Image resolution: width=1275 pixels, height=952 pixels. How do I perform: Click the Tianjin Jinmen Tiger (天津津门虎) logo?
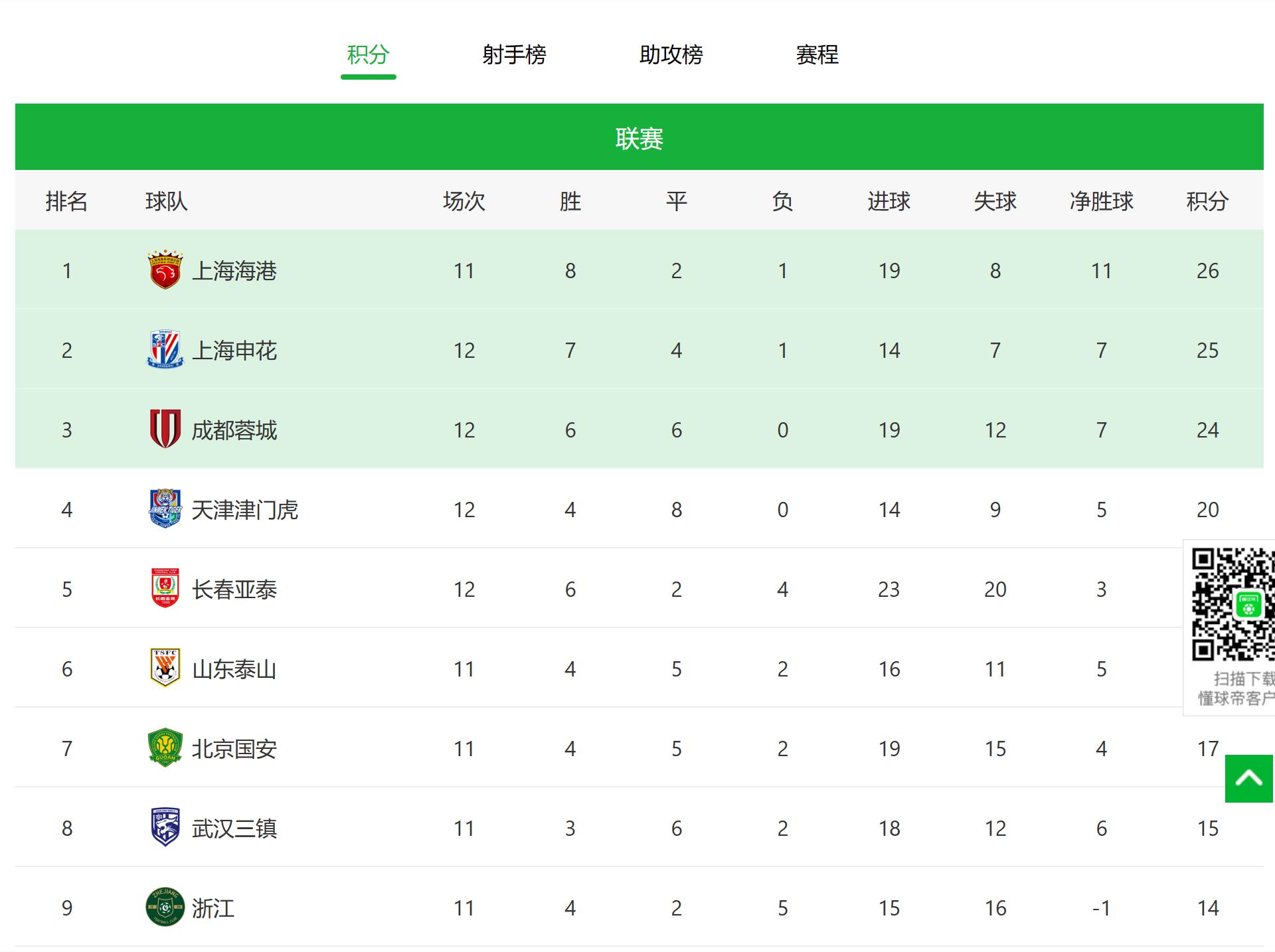165,509
